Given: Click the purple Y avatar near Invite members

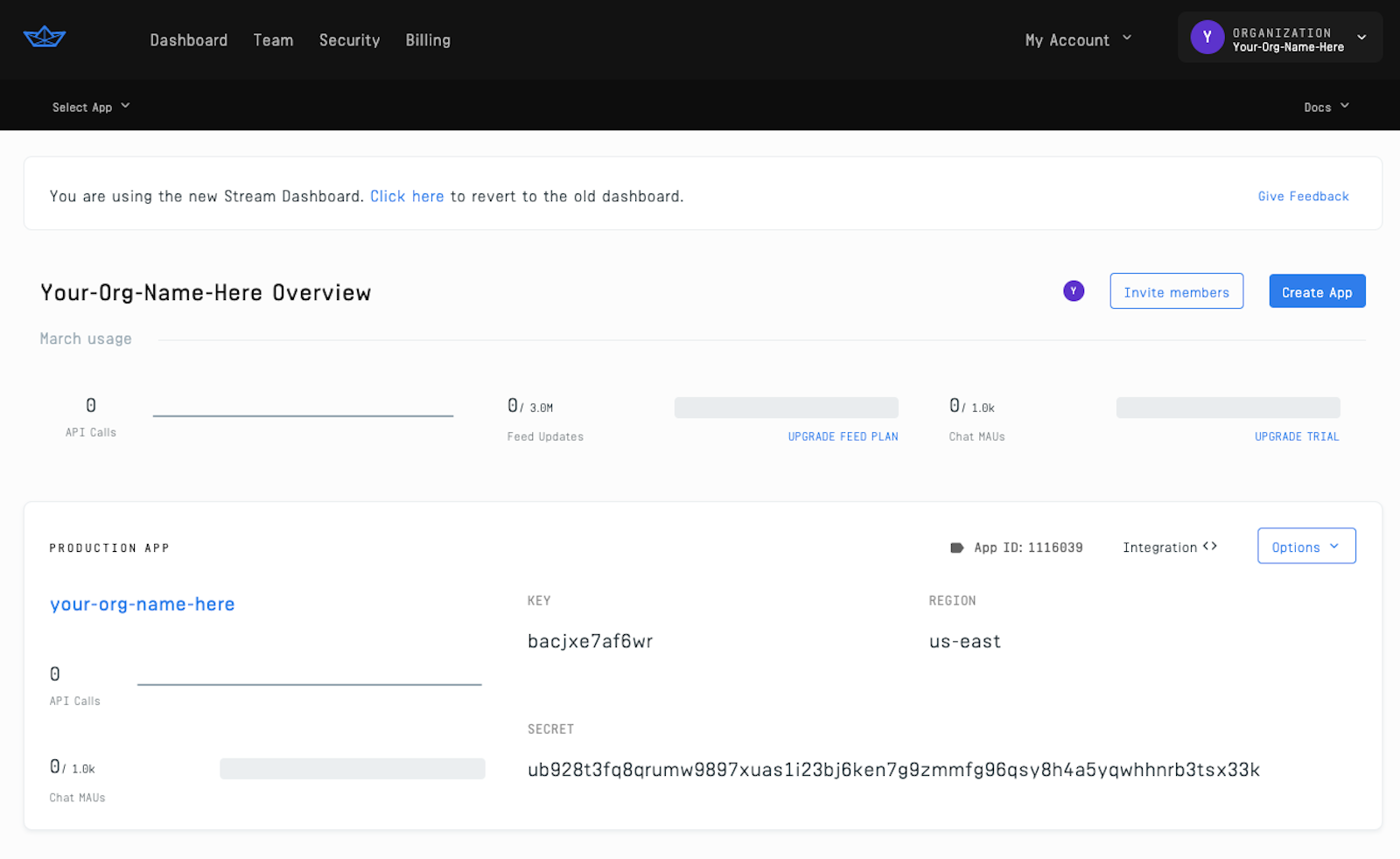Looking at the screenshot, I should [1074, 290].
